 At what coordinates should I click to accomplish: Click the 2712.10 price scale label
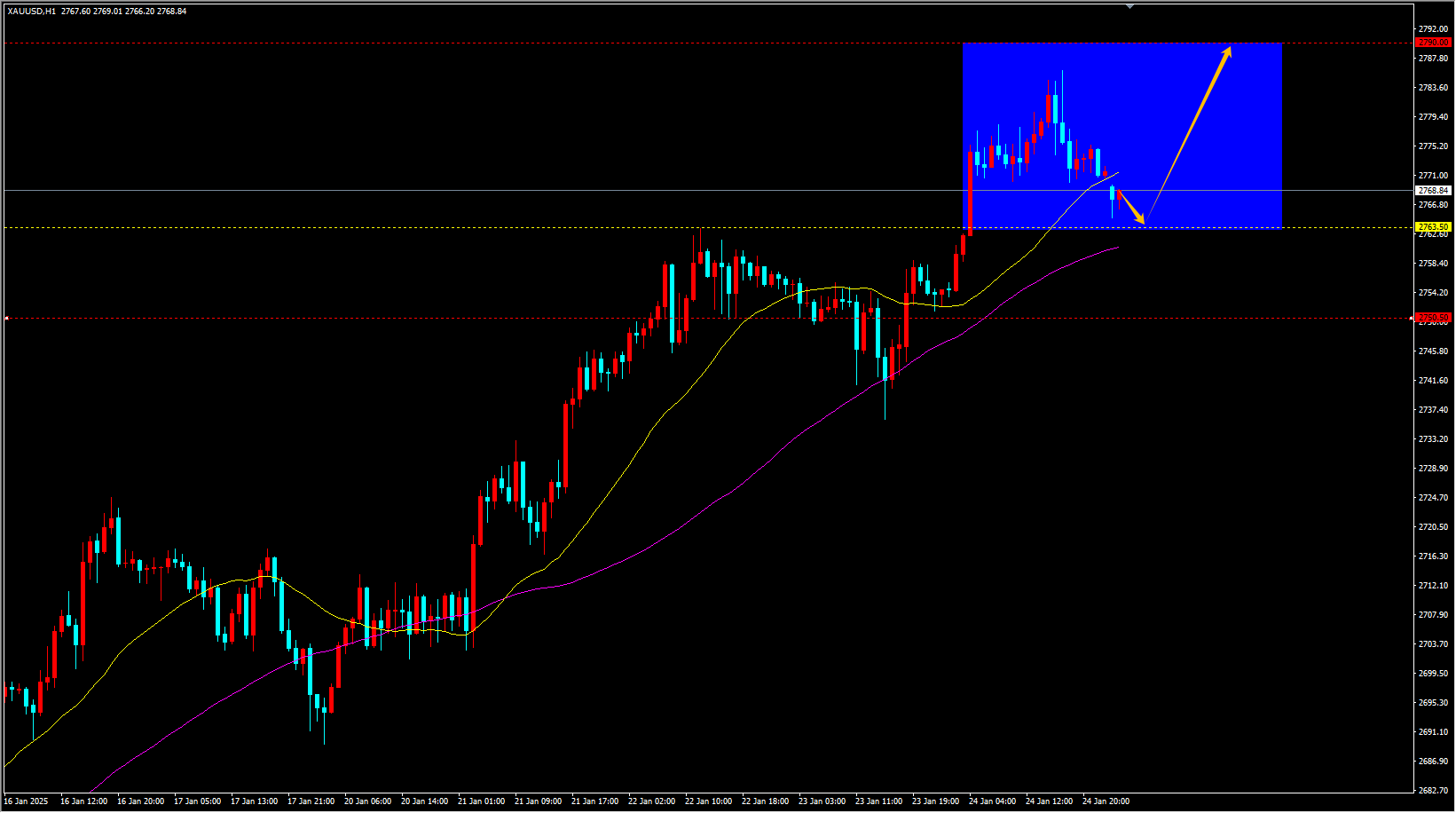[1434, 586]
